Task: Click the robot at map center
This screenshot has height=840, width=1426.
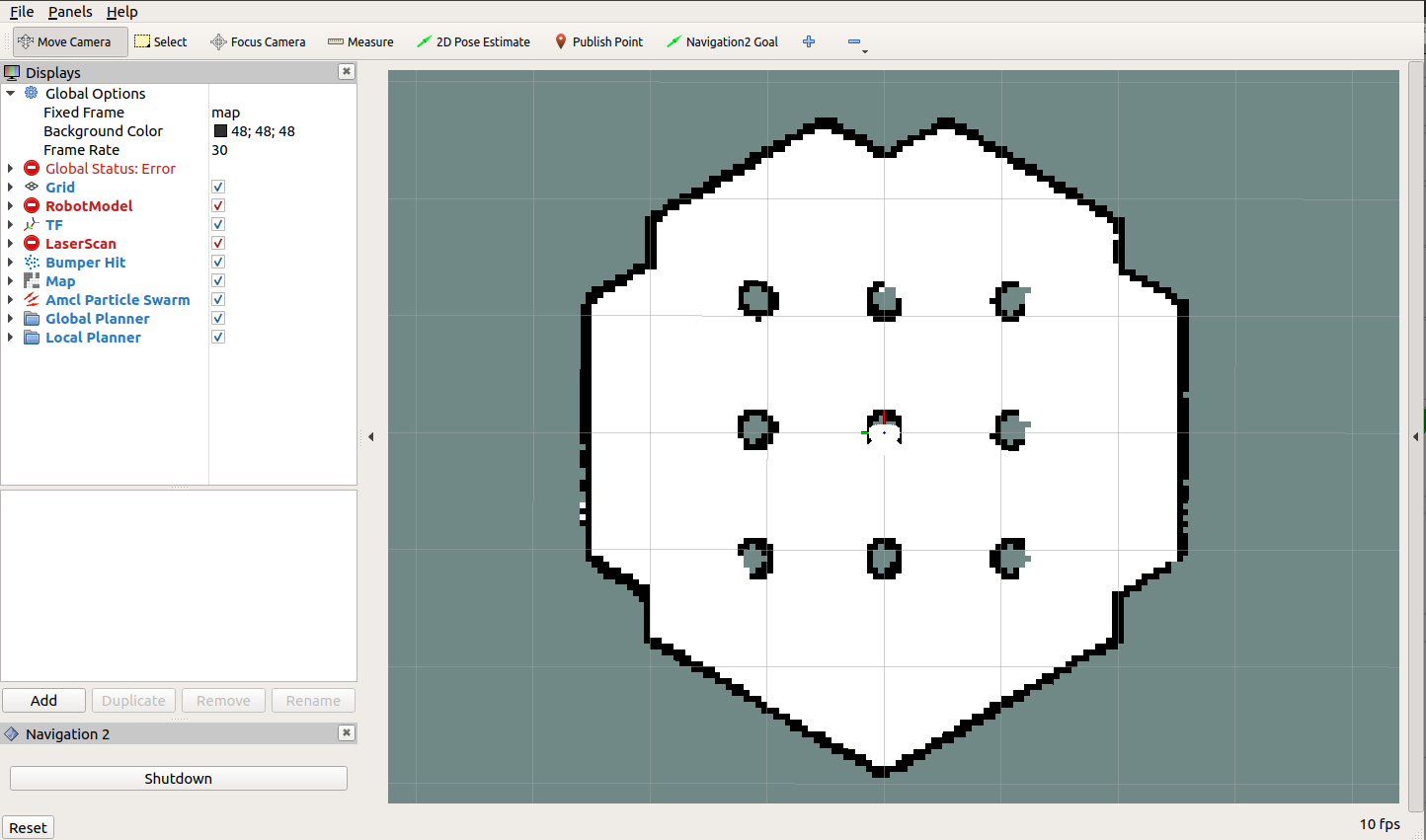Action: coord(884,431)
